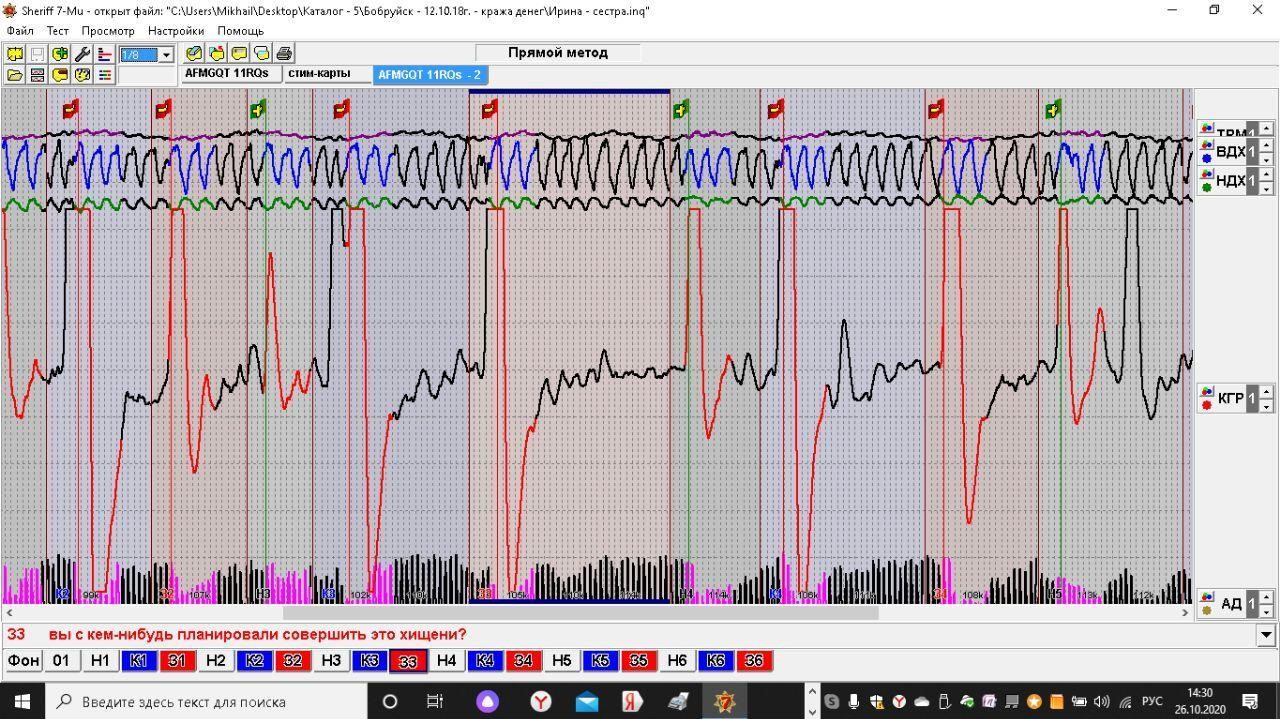
Task: Click the pencil note icon left of printer group
Action: click(x=194, y=53)
